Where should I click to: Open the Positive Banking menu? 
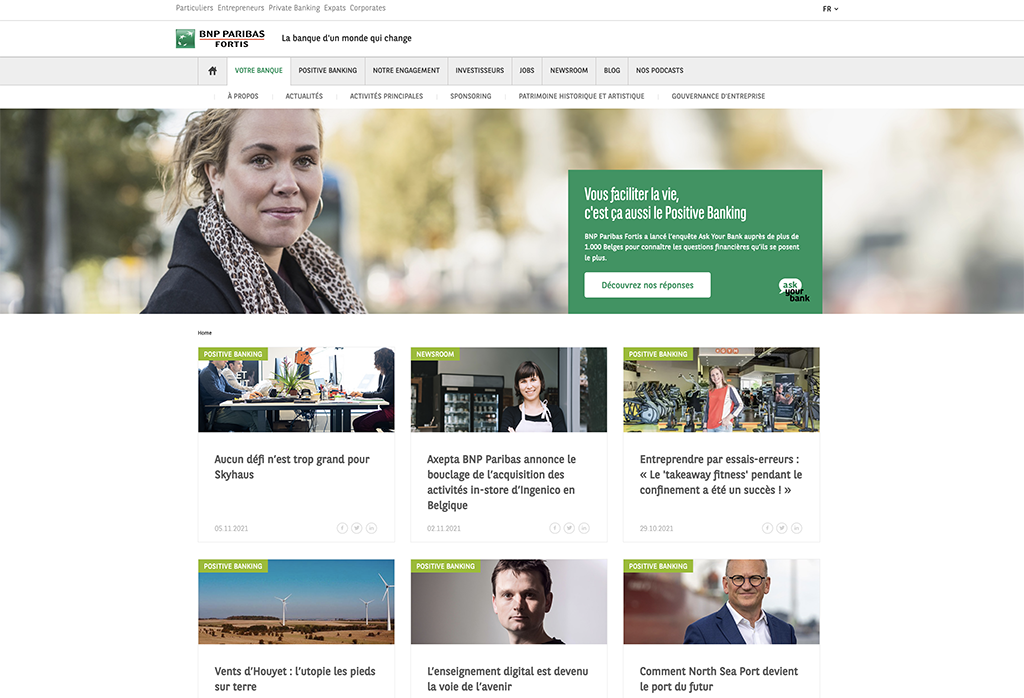pos(328,71)
